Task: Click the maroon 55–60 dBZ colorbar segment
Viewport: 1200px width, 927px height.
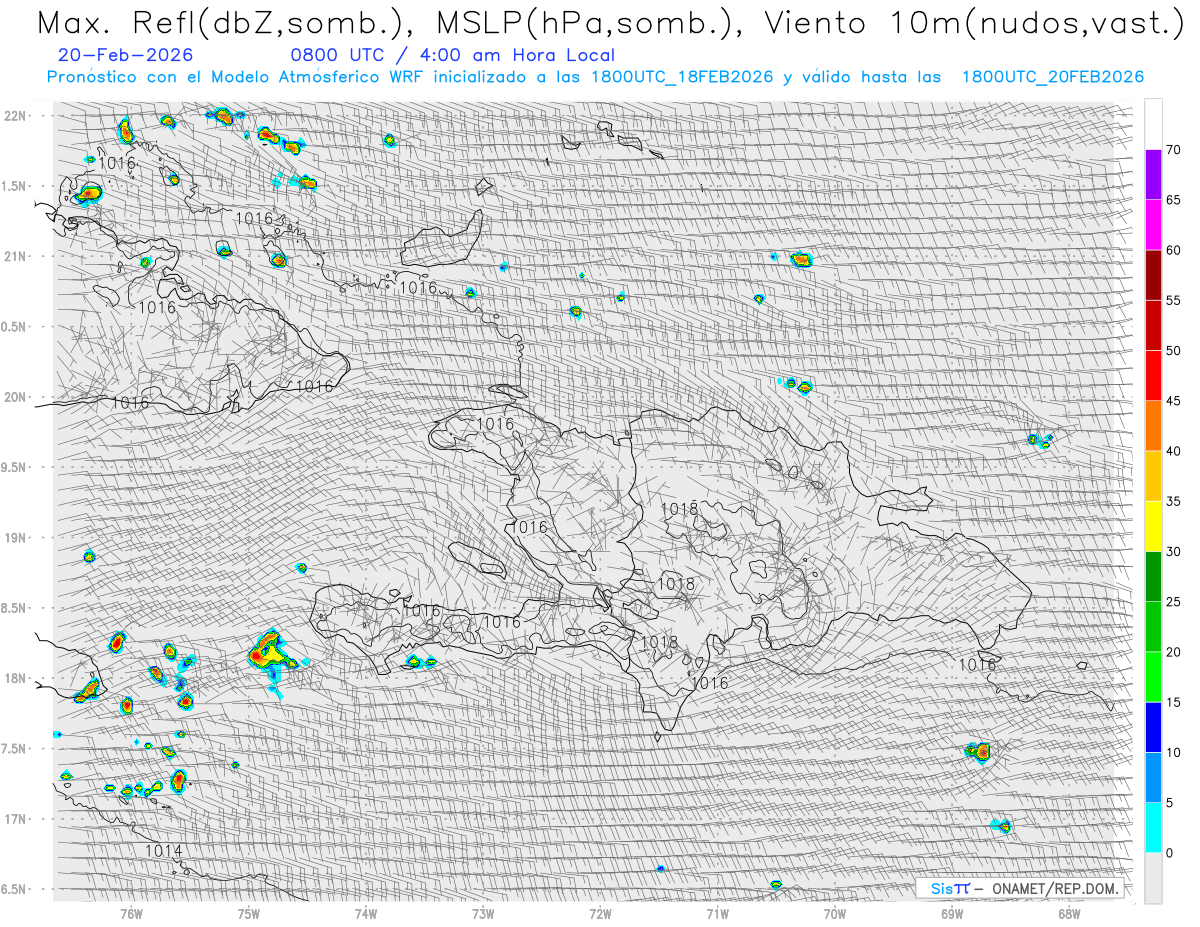Action: point(1153,276)
